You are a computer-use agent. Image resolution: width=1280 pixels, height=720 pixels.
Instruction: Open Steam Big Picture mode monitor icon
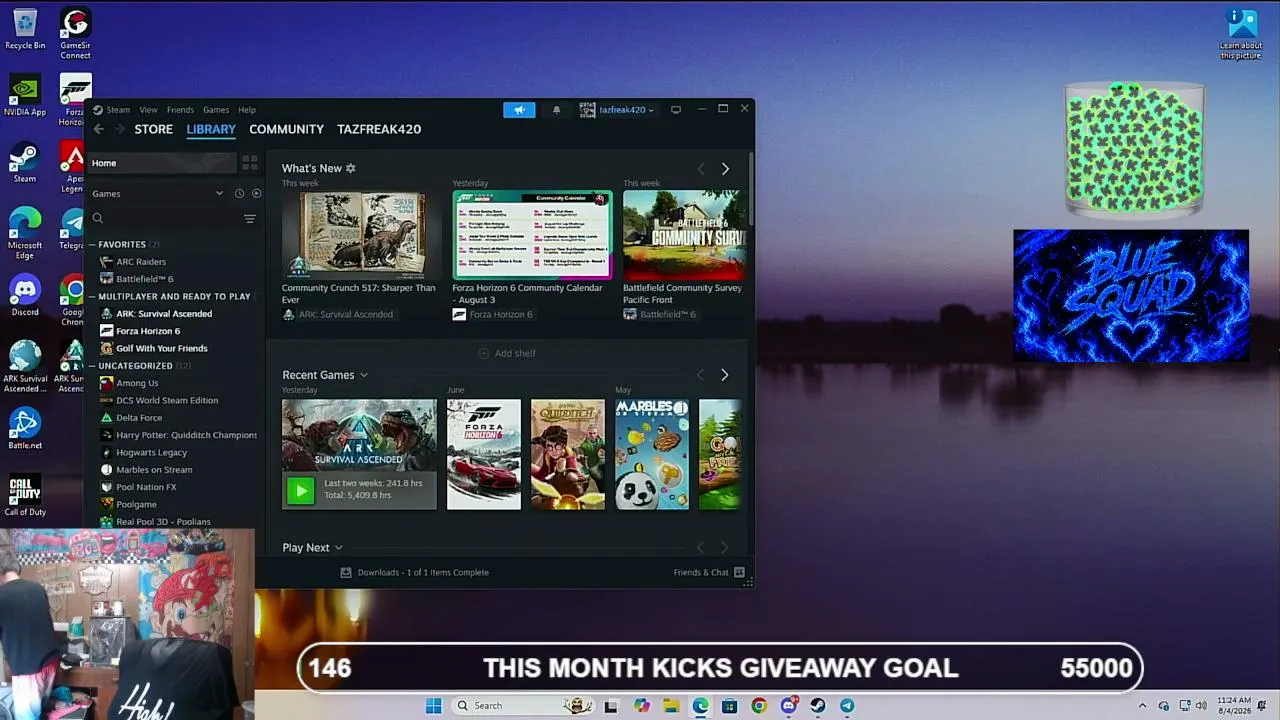[676, 110]
